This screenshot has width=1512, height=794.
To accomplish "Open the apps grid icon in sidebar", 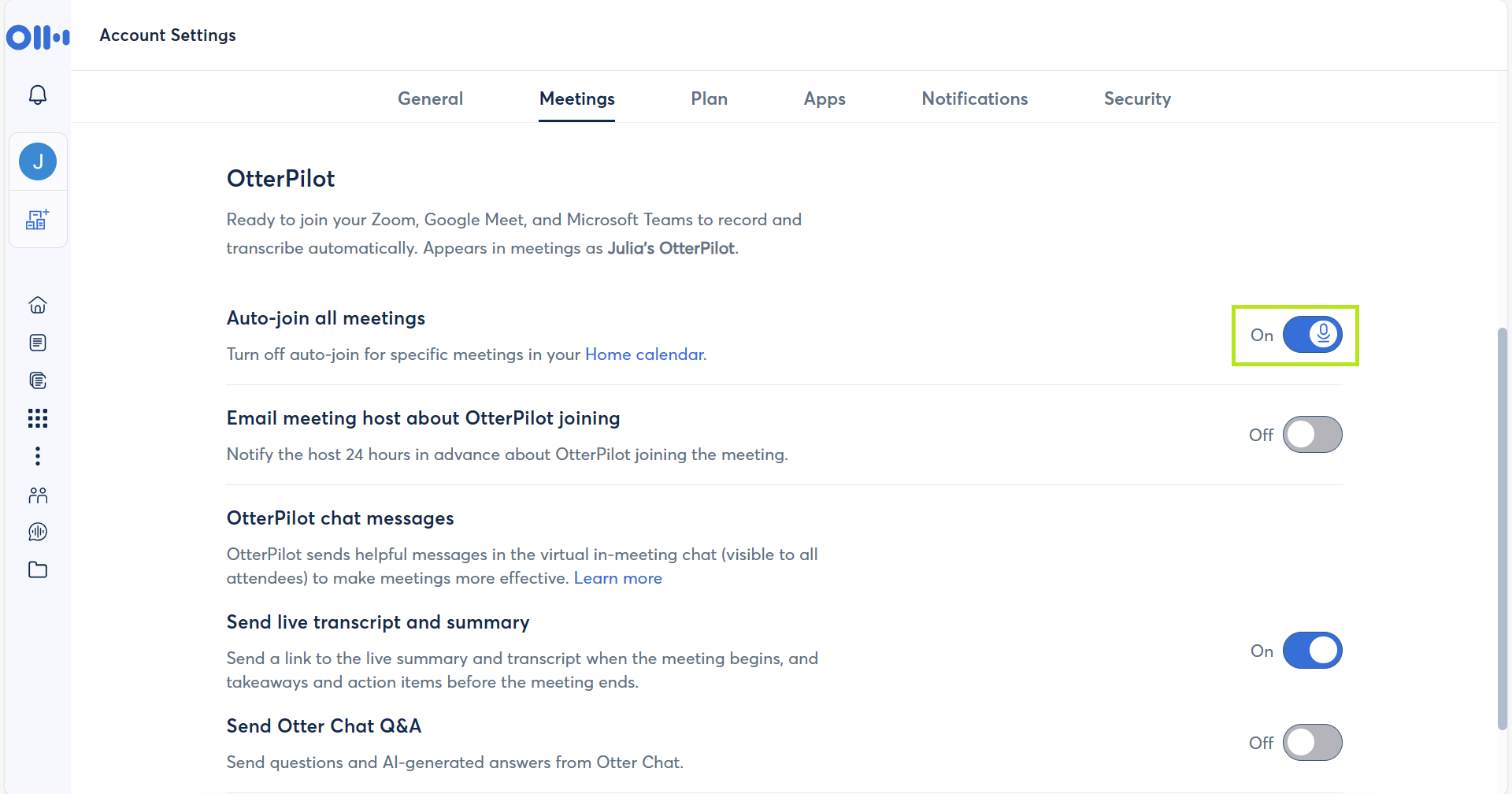I will 38,418.
